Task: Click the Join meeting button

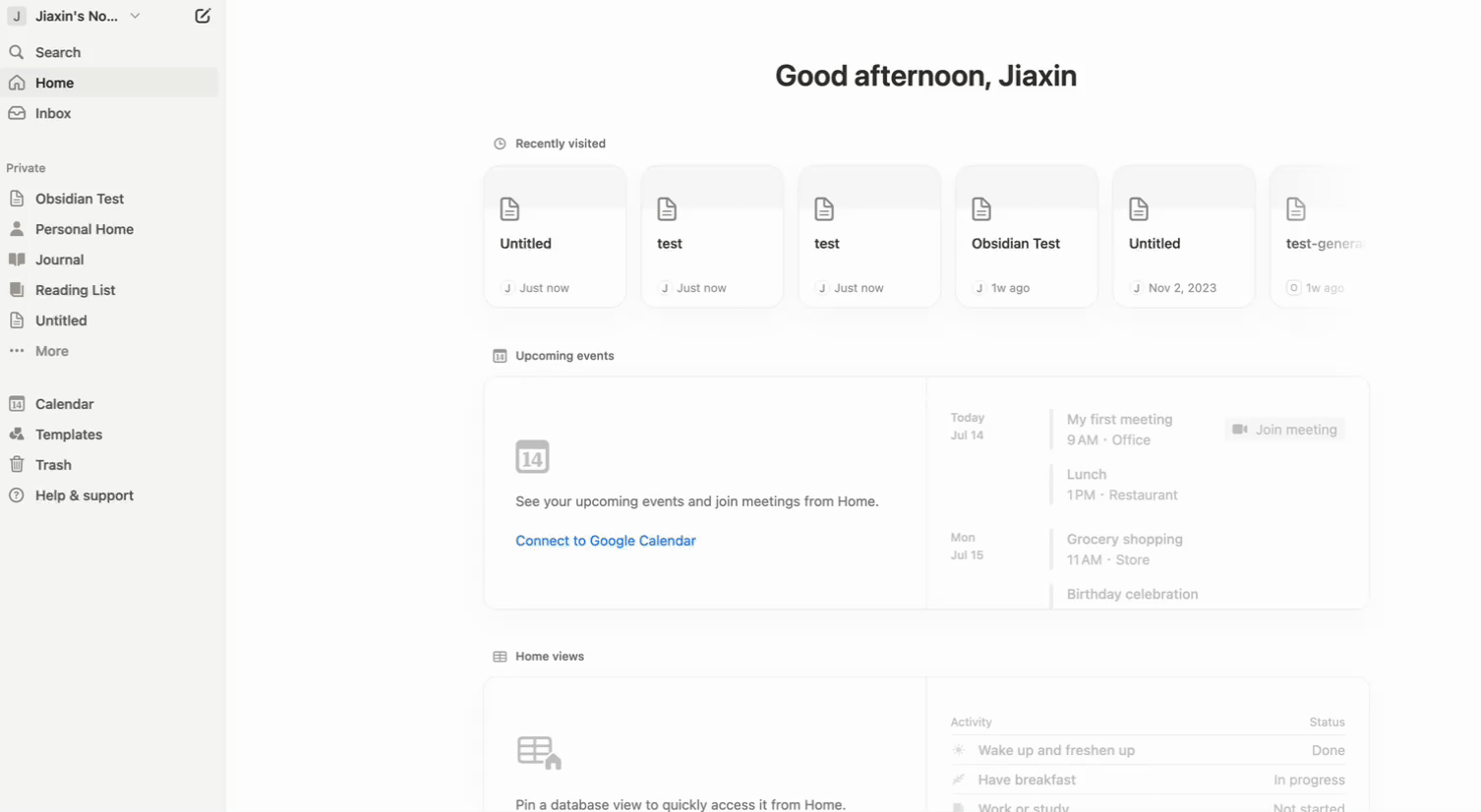Action: point(1284,430)
